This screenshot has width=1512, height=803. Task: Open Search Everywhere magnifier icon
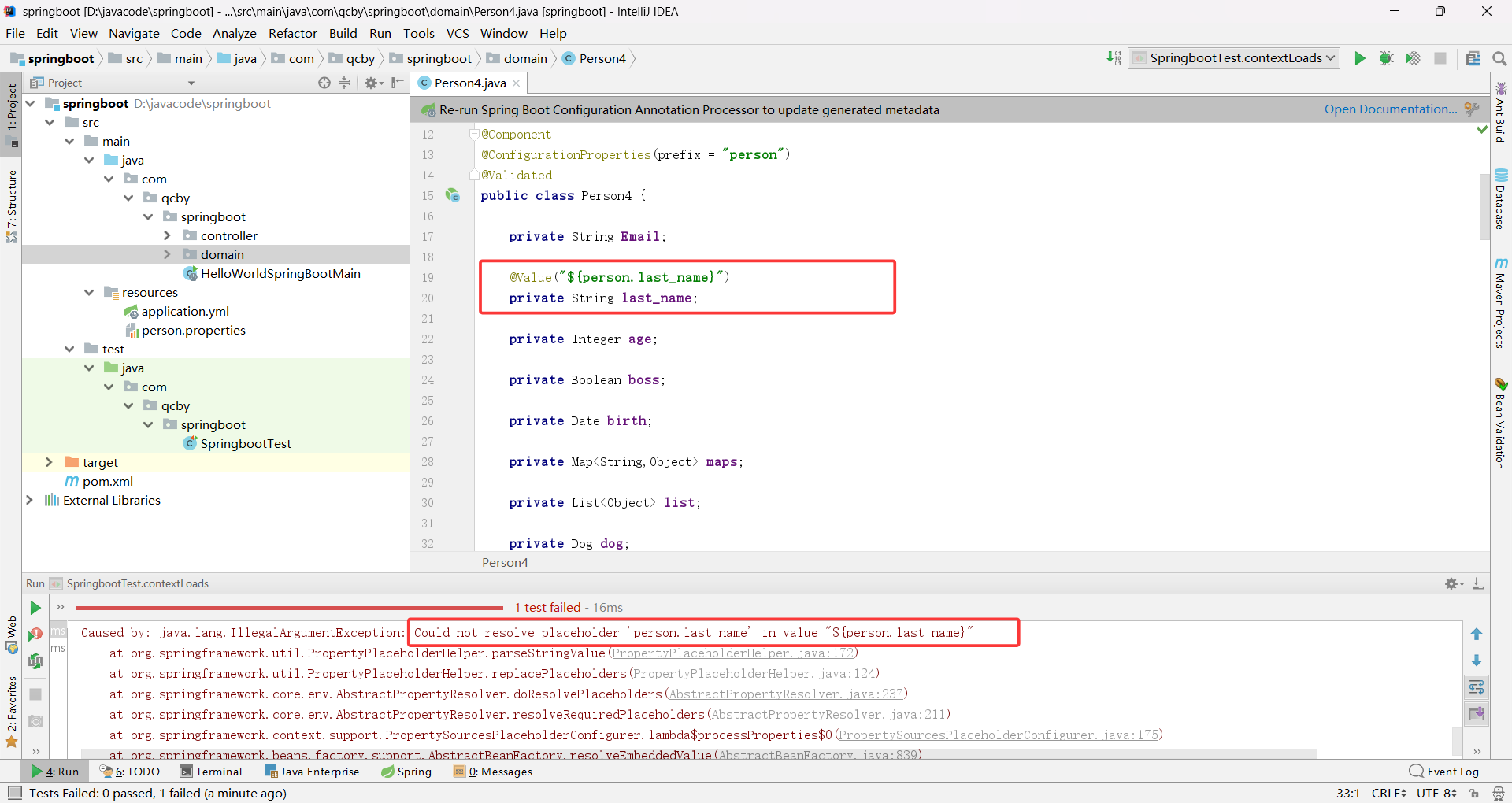1499,58
